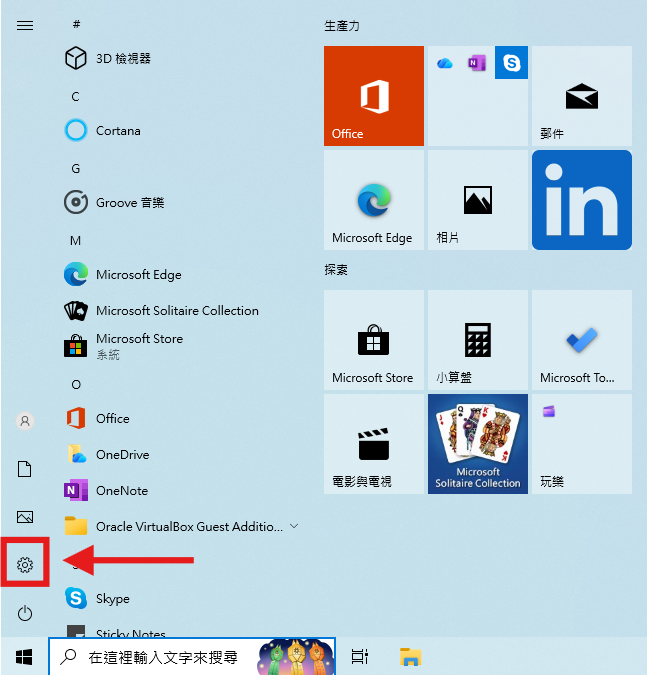Click the M letter header
Viewport: 647px width, 675px height.
[x=75, y=241]
